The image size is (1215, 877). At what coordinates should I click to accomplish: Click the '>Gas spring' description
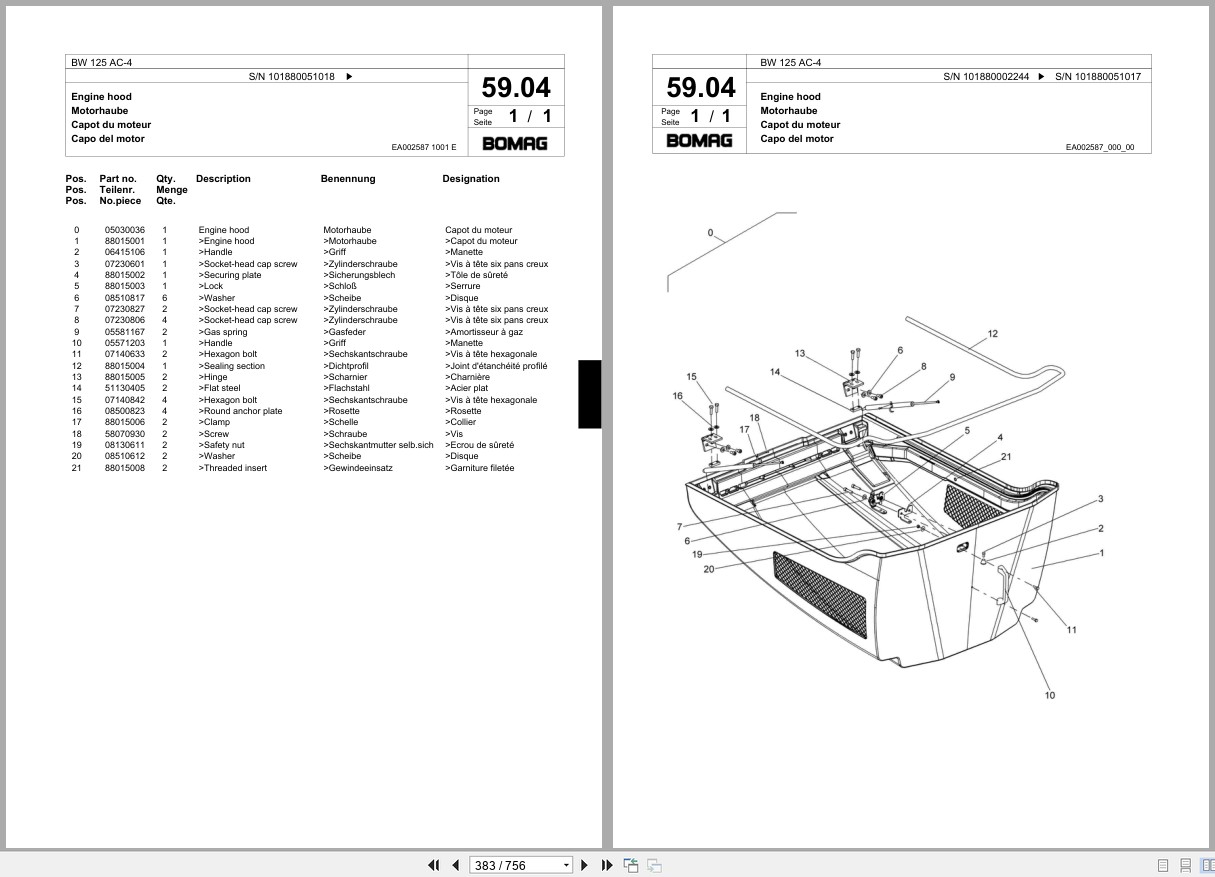(223, 332)
